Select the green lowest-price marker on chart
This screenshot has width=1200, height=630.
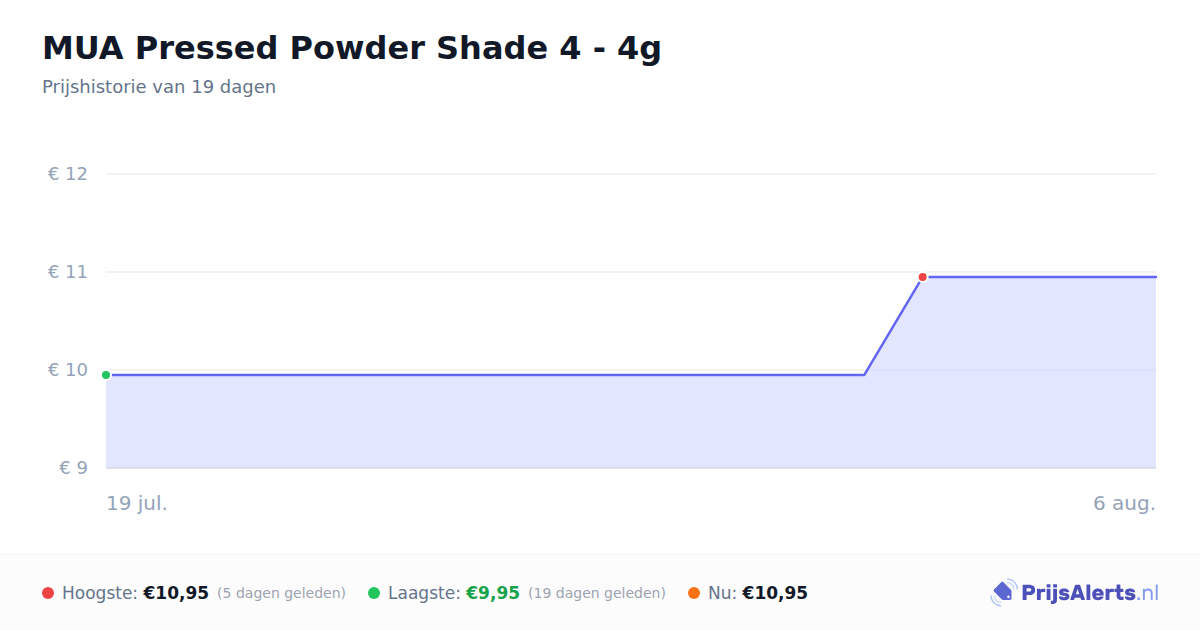(106, 375)
